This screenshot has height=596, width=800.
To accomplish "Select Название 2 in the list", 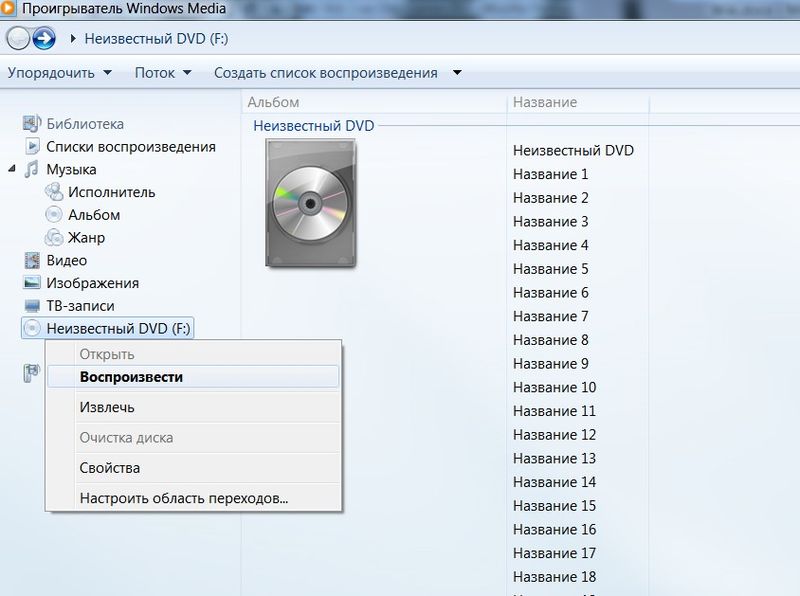I will [551, 198].
